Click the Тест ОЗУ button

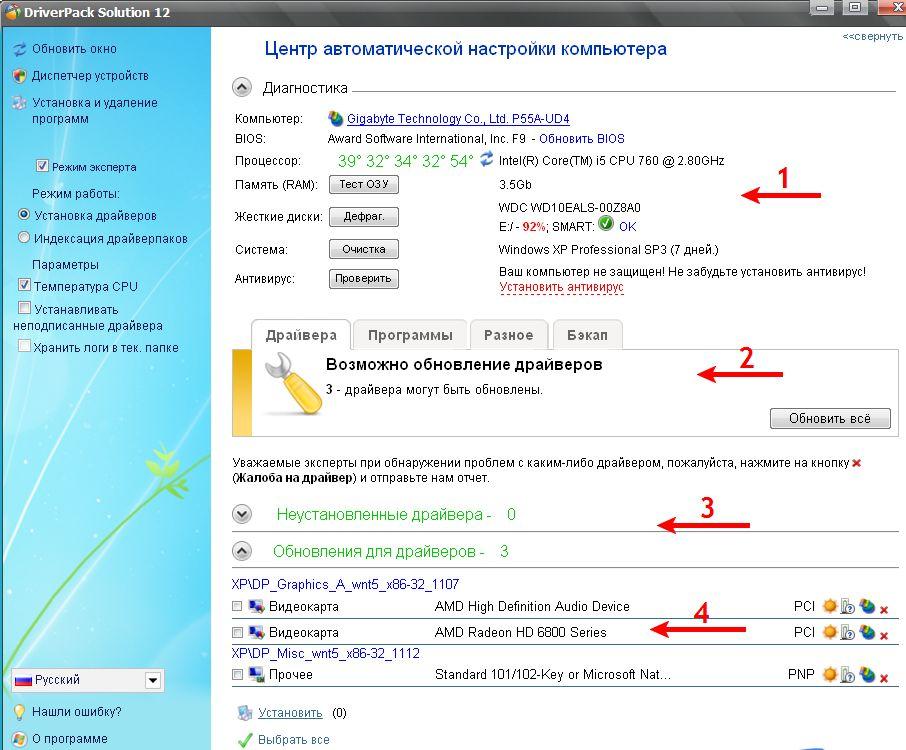pyautogui.click(x=364, y=184)
